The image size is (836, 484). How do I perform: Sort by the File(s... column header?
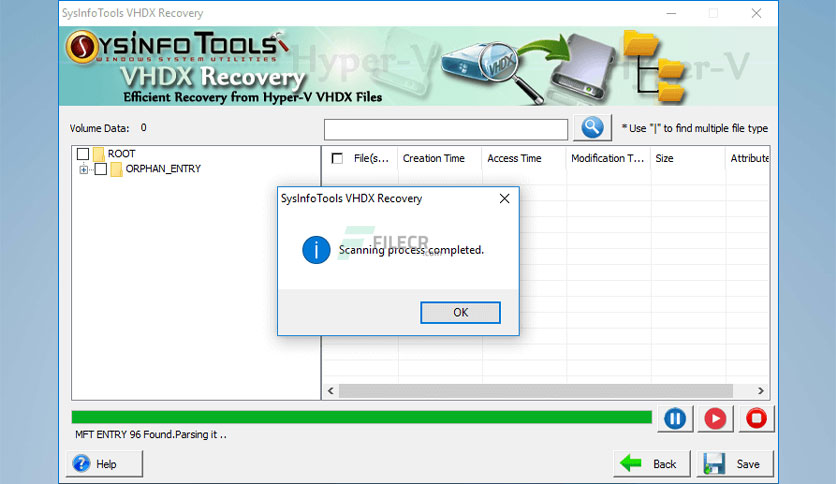(x=371, y=158)
